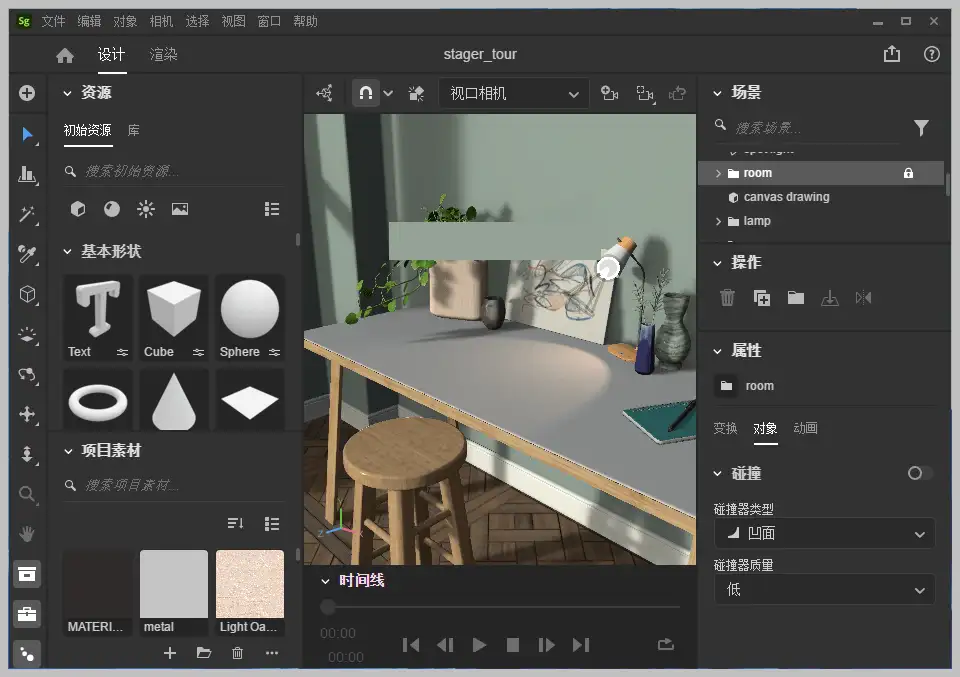Toggle snapping magnet in viewport toolbar
The width and height of the screenshot is (960, 677).
coord(365,92)
